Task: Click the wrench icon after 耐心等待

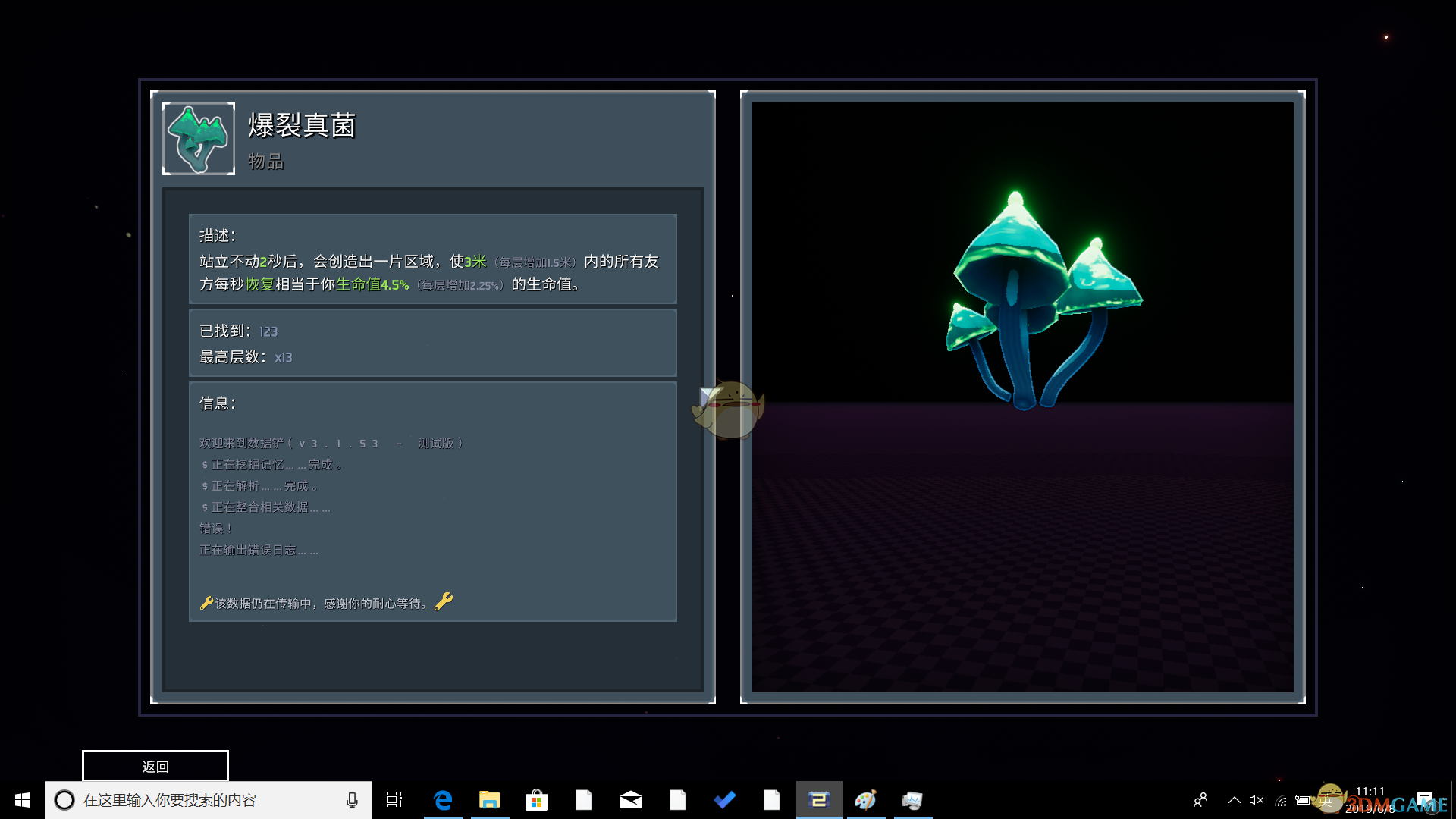Action: [x=444, y=601]
